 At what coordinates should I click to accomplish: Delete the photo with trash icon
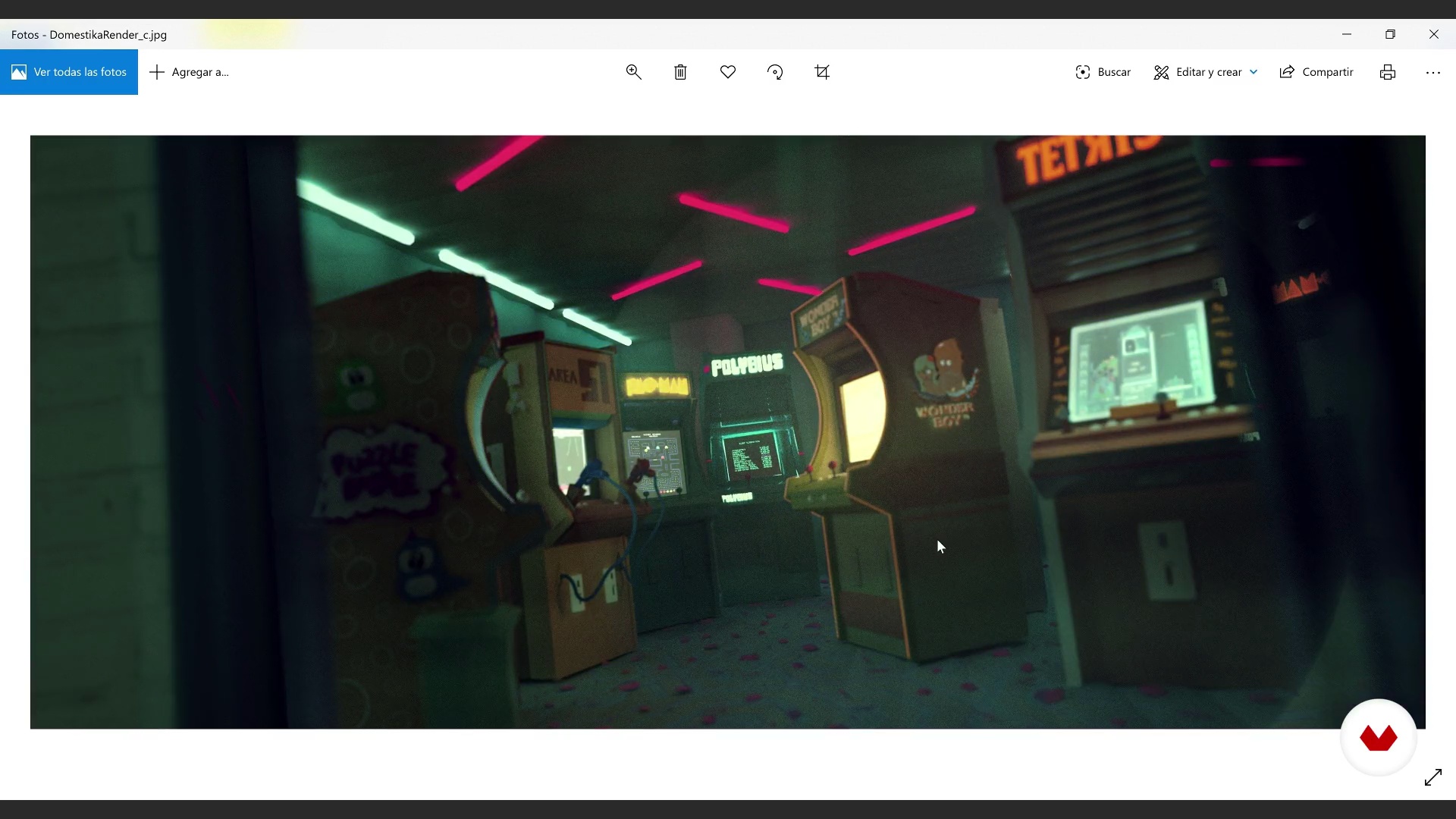(681, 72)
